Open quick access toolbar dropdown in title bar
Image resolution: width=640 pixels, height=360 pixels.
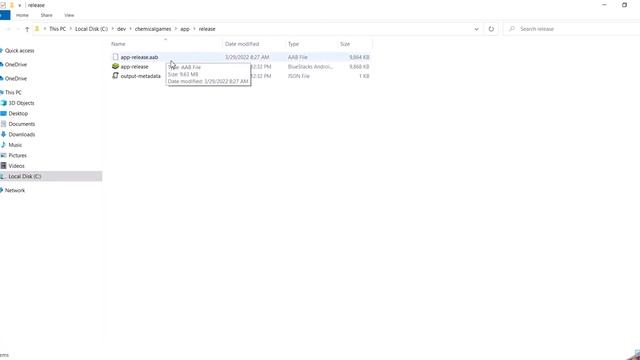(x=19, y=5)
